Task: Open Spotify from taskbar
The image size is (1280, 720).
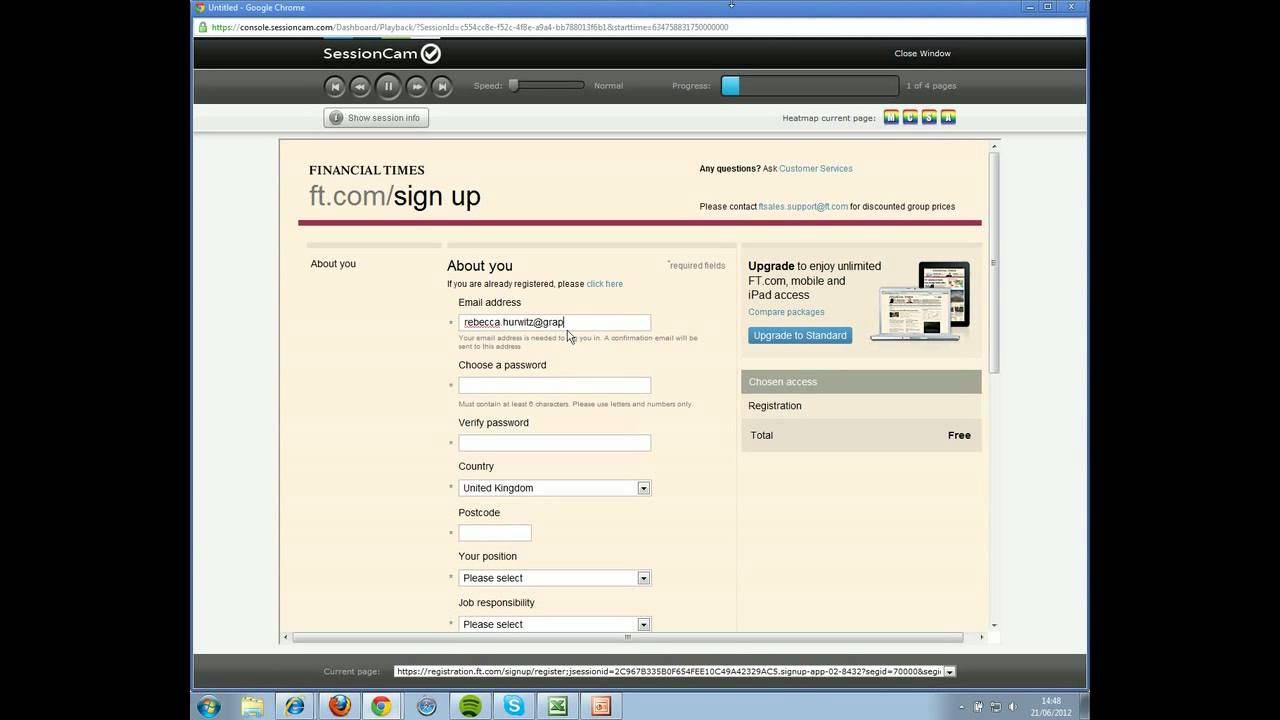Action: tap(470, 707)
